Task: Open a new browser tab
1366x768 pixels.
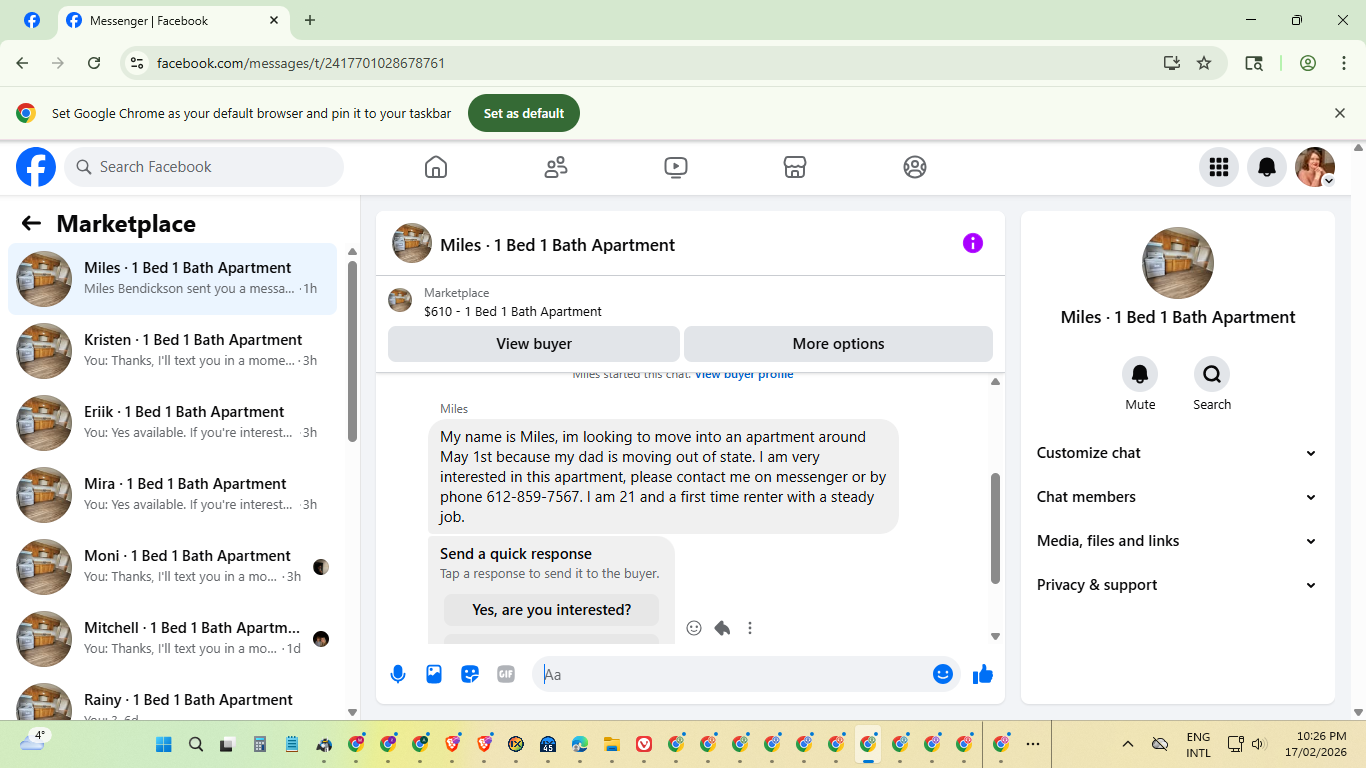Action: click(x=310, y=20)
